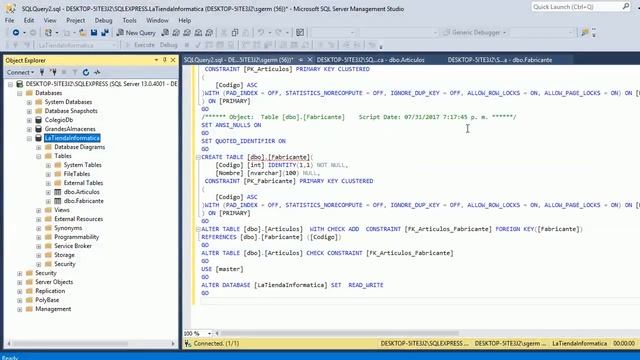Expand the dbo.Fabricante table node
Image resolution: width=640 pixels, height=360 pixels.
[48, 201]
